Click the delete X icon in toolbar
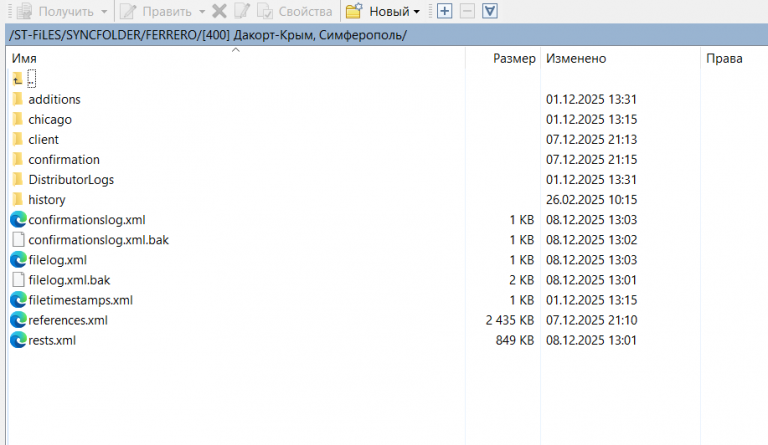The height and width of the screenshot is (445, 768). point(219,11)
